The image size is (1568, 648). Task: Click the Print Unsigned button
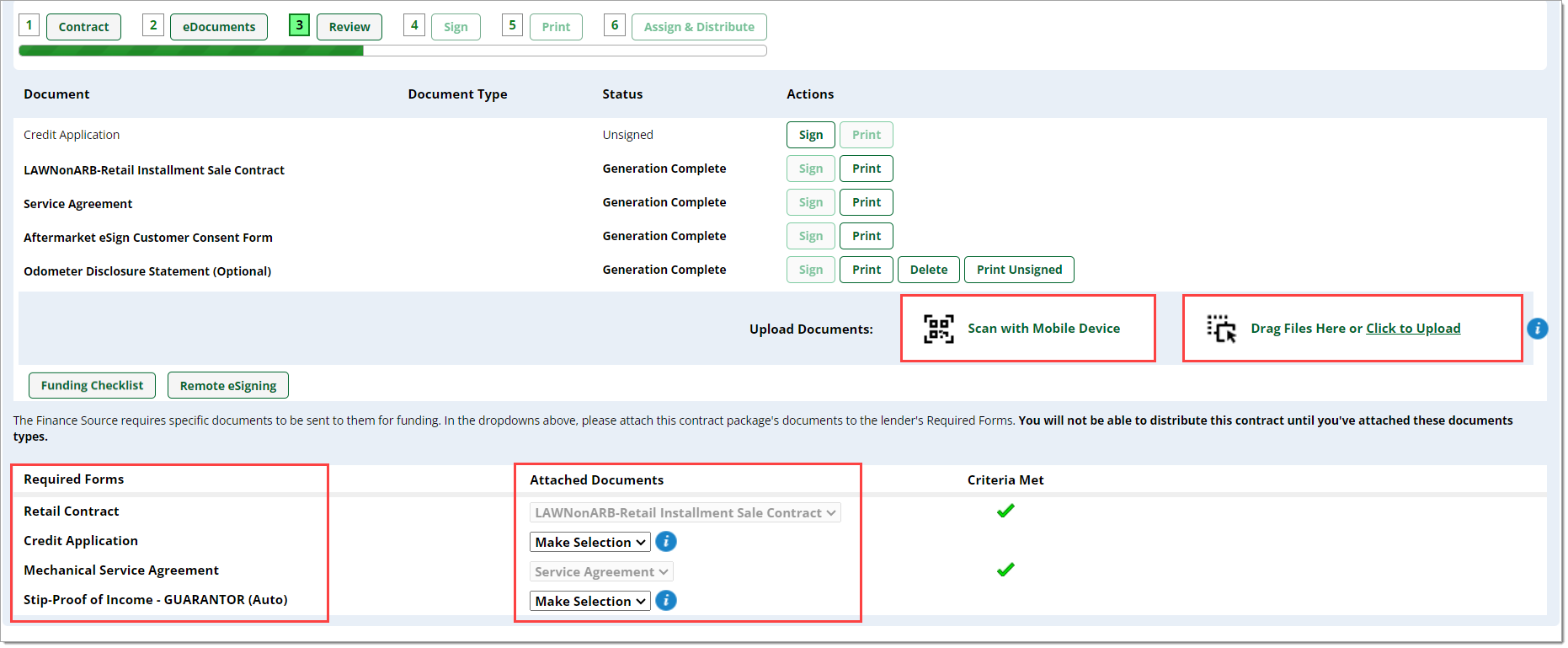point(1019,270)
